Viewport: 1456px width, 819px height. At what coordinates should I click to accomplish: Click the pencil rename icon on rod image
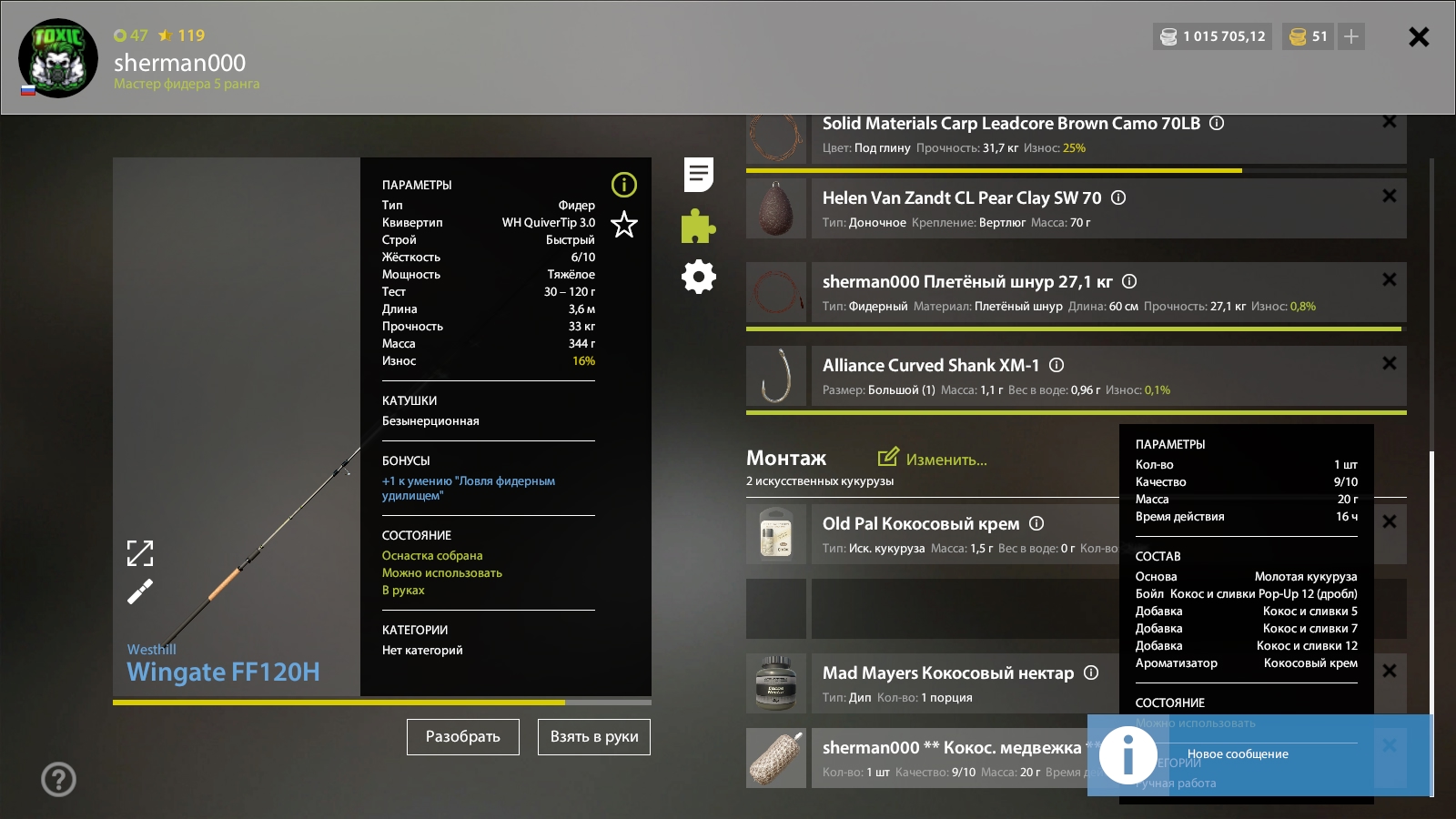140,592
